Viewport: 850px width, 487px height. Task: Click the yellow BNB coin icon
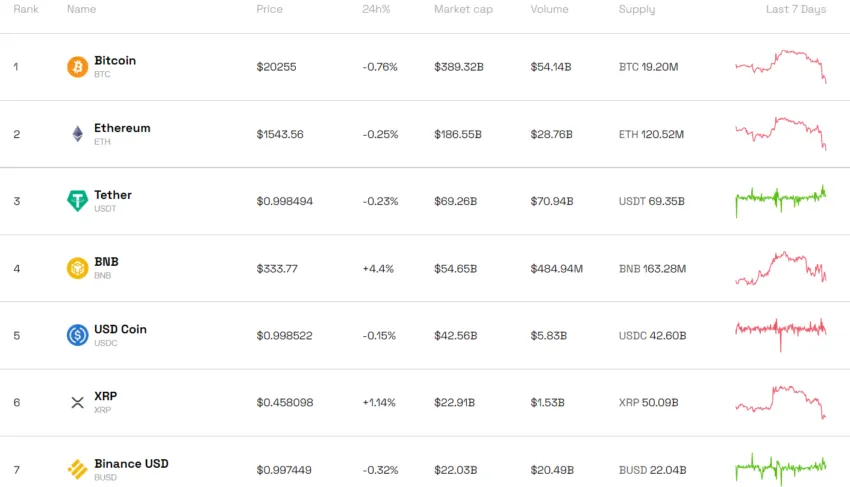tap(78, 268)
